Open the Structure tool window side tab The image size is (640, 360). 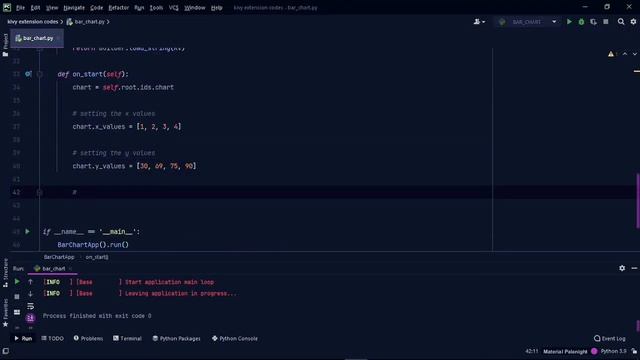(5, 273)
